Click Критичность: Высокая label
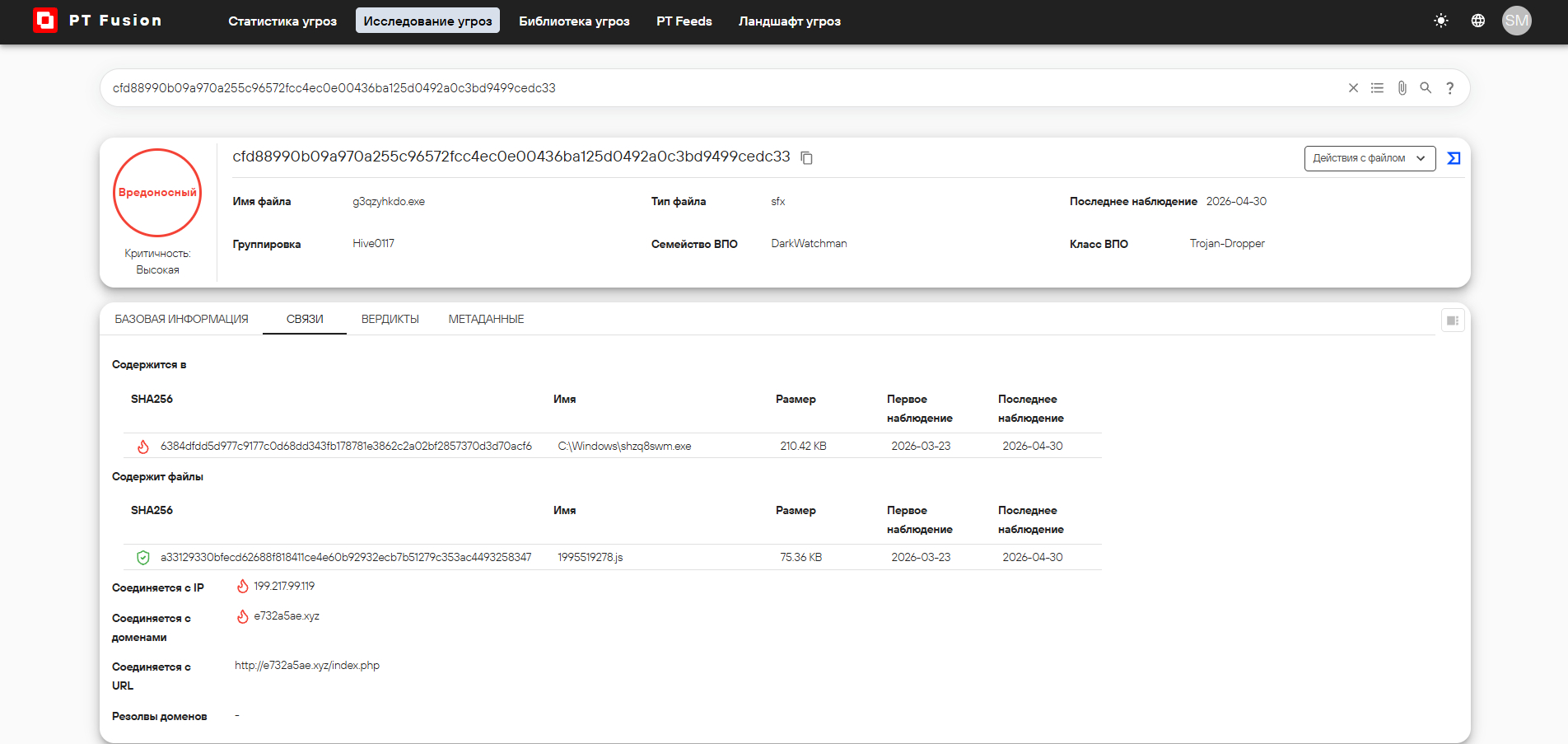Screen dimensions: 1568x744 (157, 261)
